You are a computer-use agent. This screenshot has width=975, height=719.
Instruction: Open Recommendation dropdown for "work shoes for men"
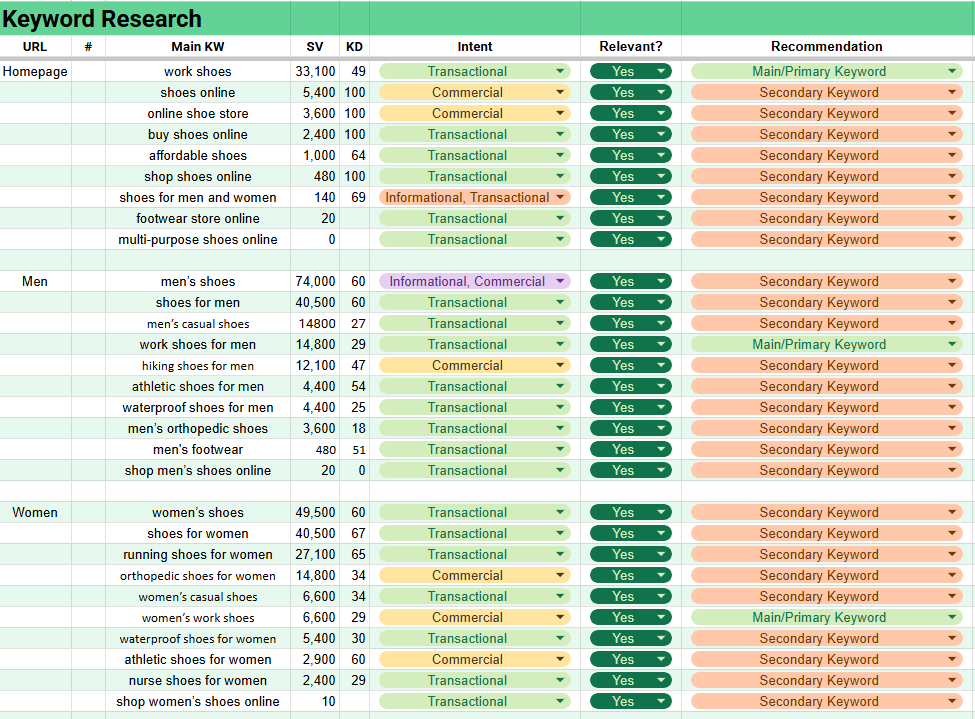pos(952,344)
